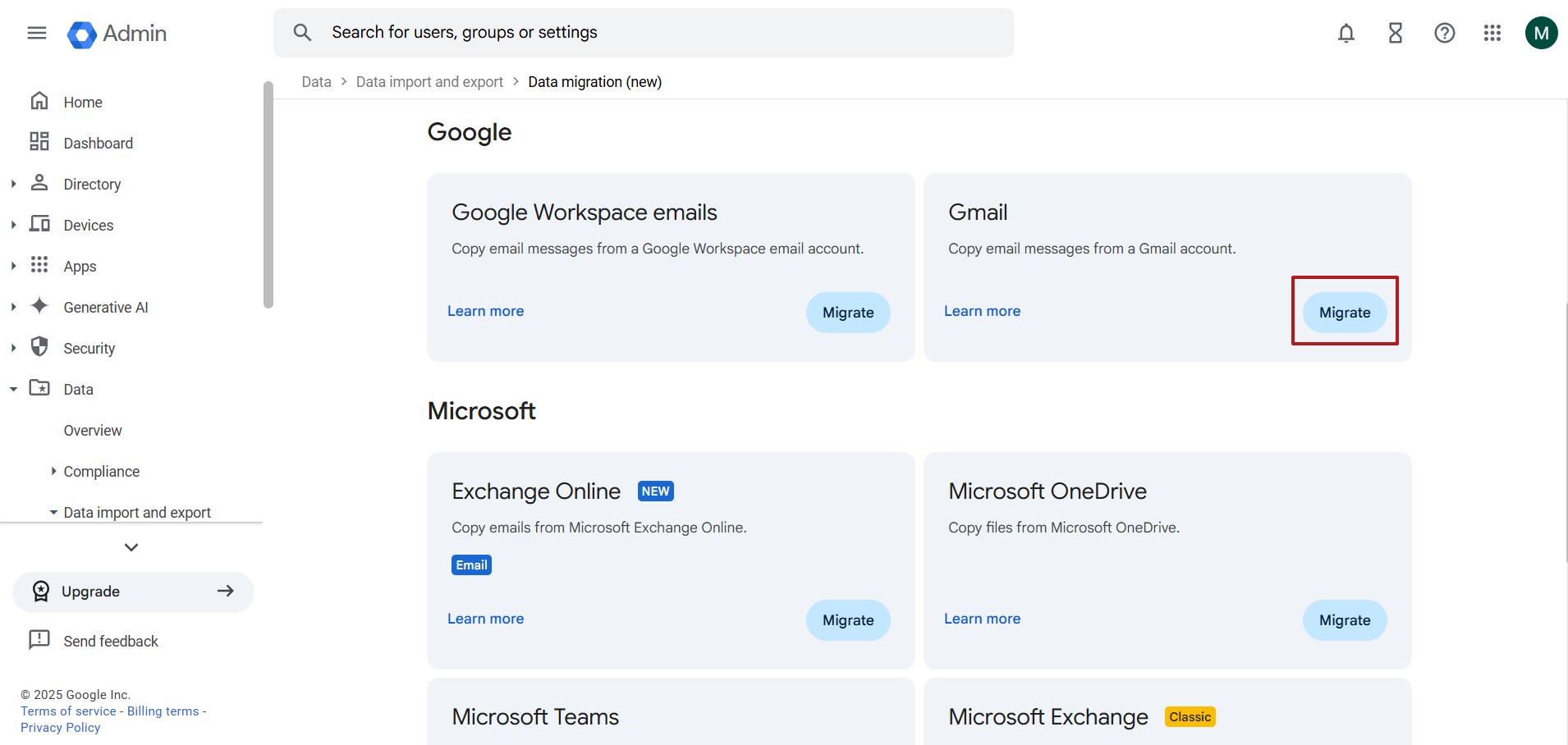Open Overview under Data
Screen dimensions: 1568x745
click(x=93, y=431)
